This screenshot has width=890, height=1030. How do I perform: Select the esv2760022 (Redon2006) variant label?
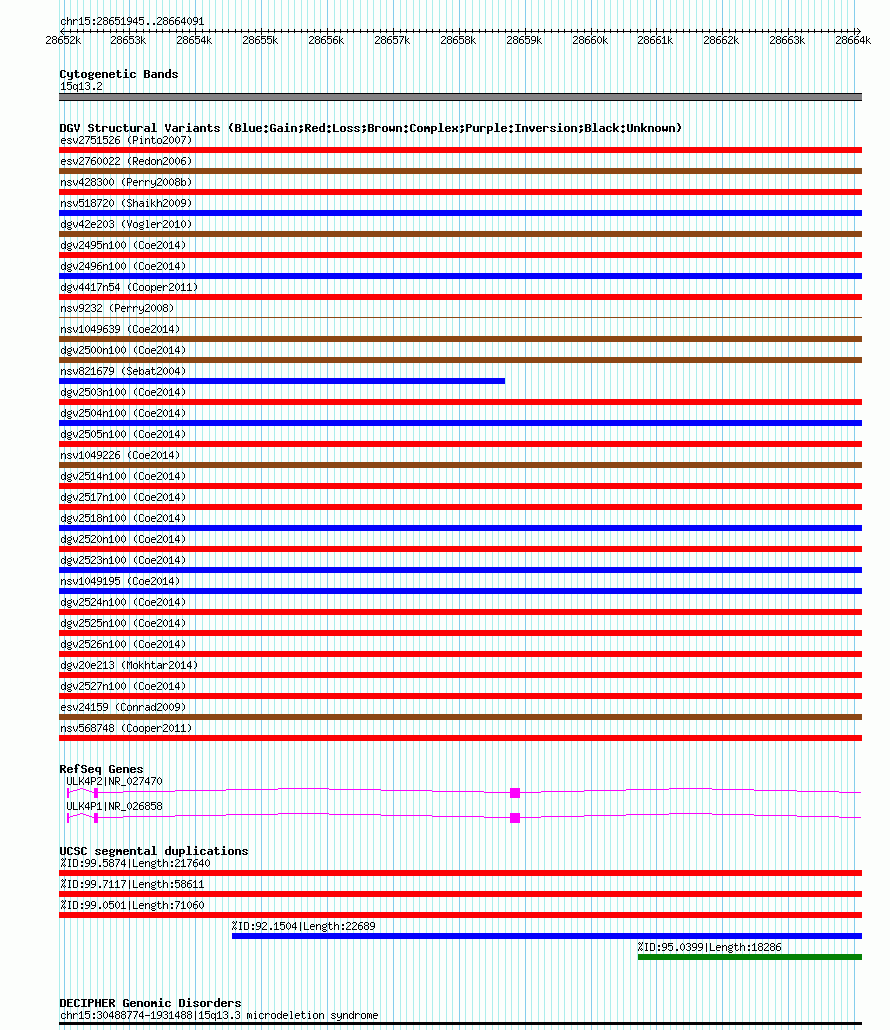click(x=126, y=162)
